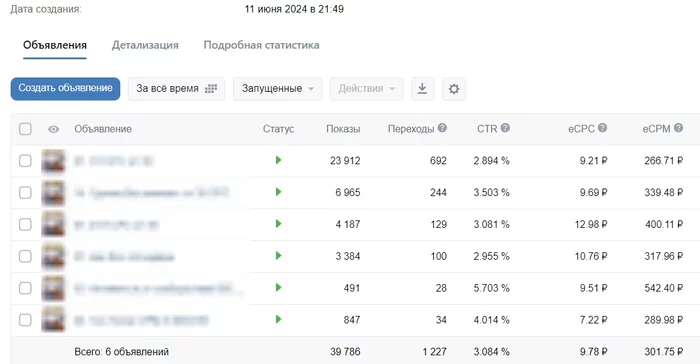Expand the Запущенные status filter dropdown
This screenshot has width=700, height=364.
click(x=277, y=88)
